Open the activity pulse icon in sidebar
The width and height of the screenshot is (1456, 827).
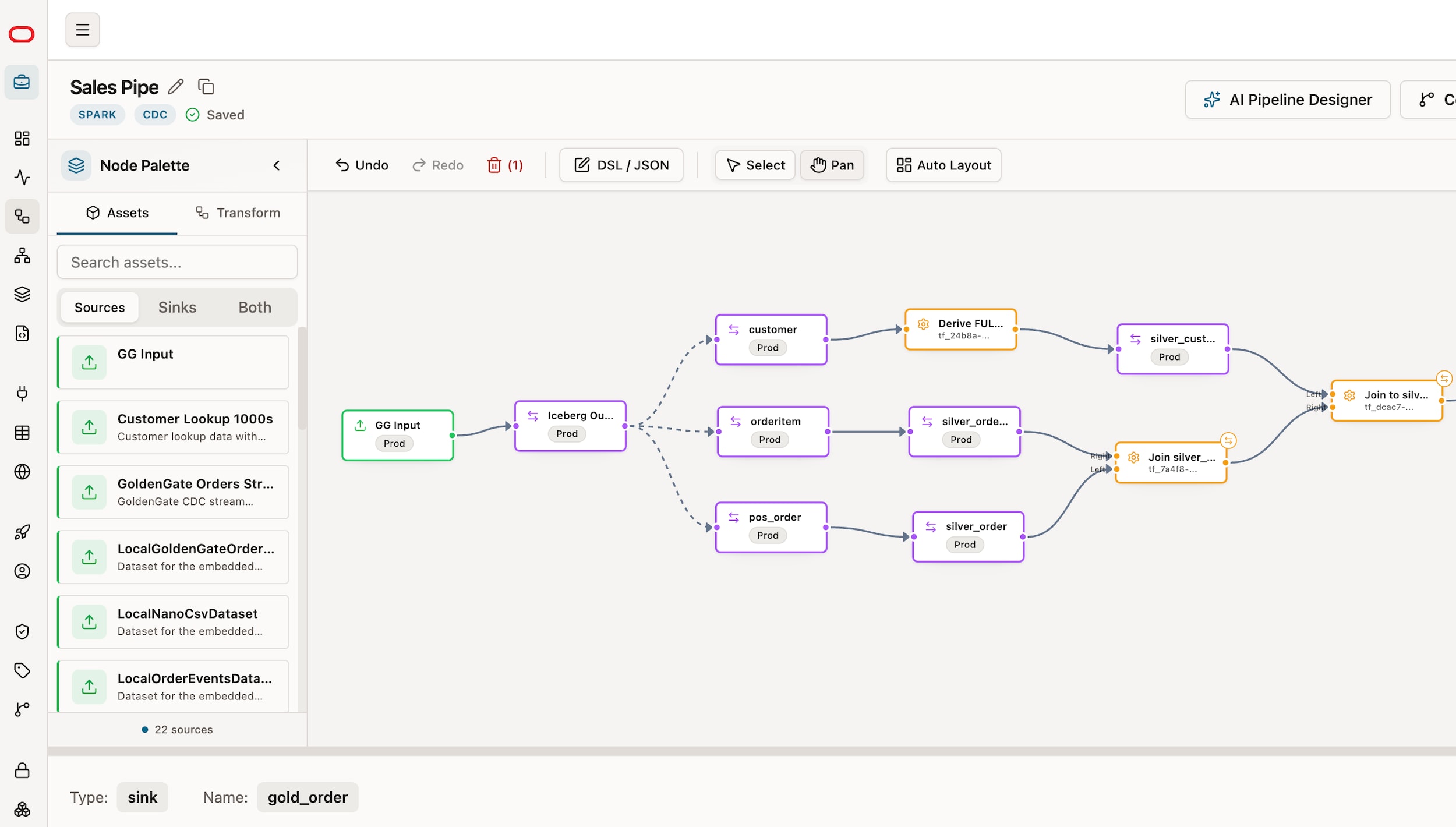click(22, 177)
